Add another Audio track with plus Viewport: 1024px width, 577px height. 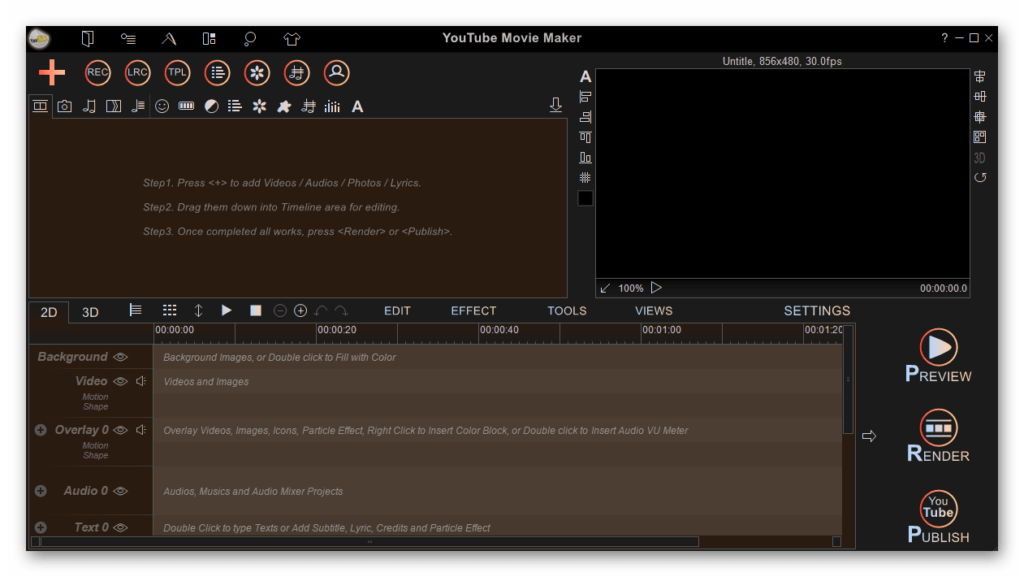click(40, 491)
